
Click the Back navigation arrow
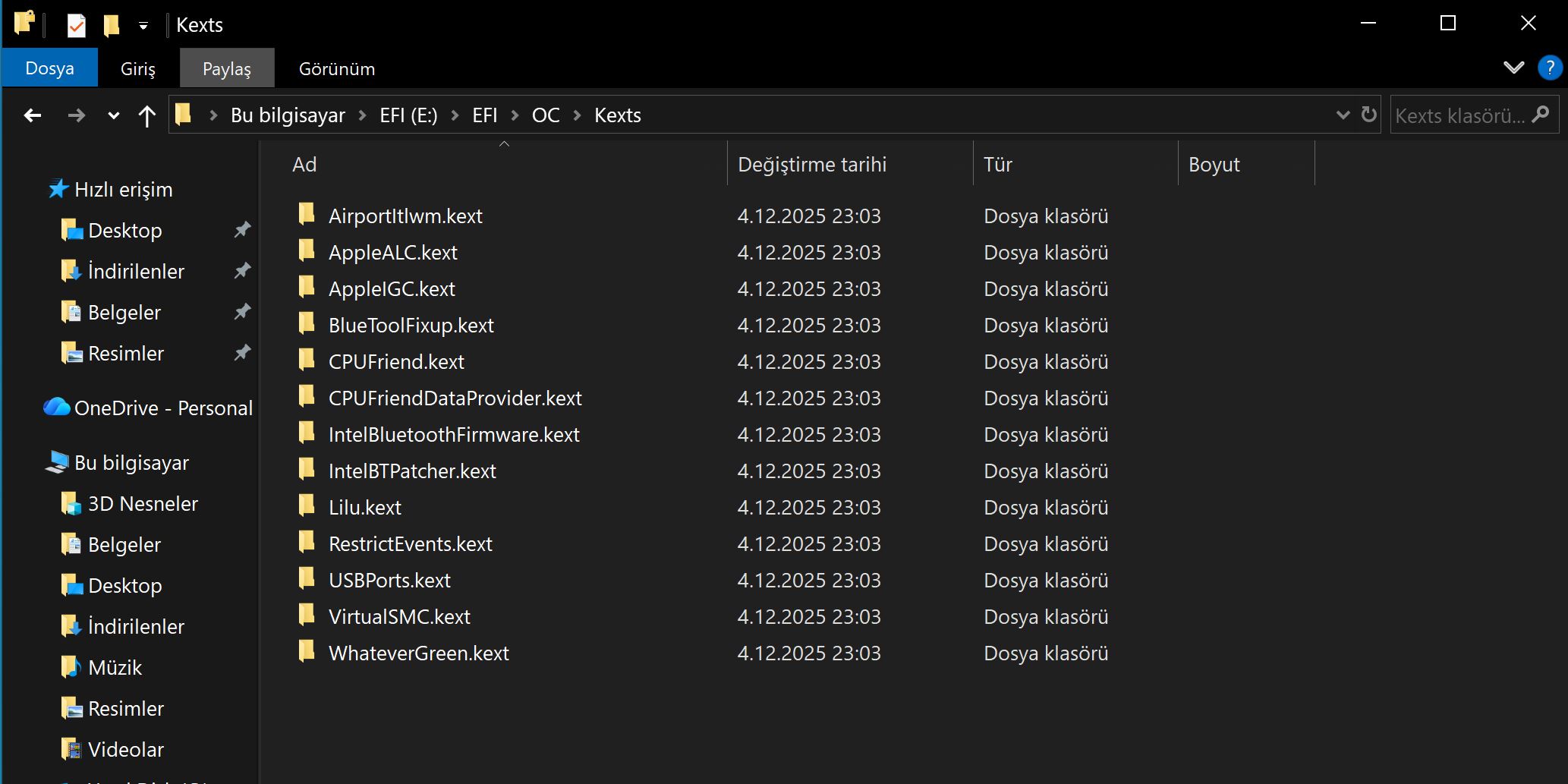32,115
